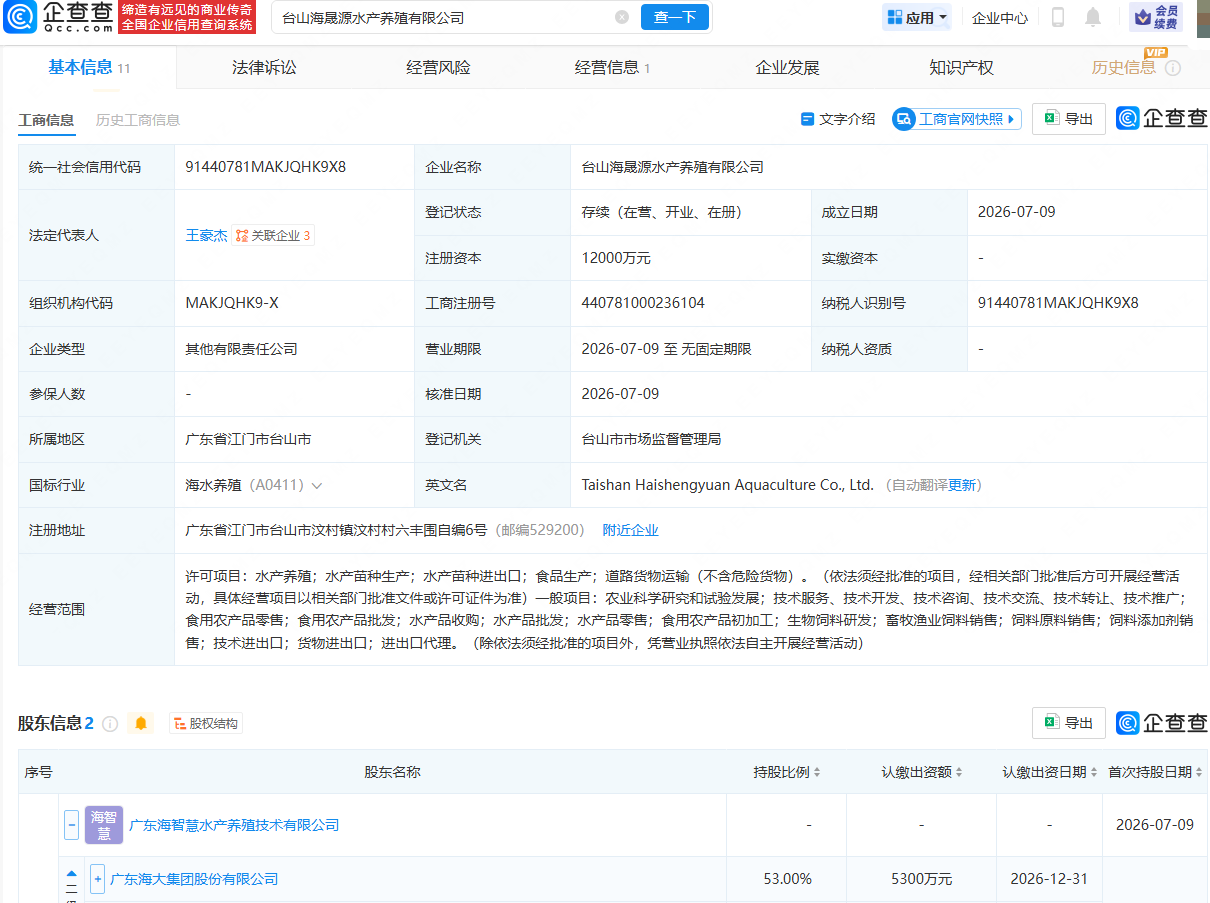Image resolution: width=1210 pixels, height=903 pixels.
Task: Click the 海智慧 purple company logo
Action: (104, 825)
